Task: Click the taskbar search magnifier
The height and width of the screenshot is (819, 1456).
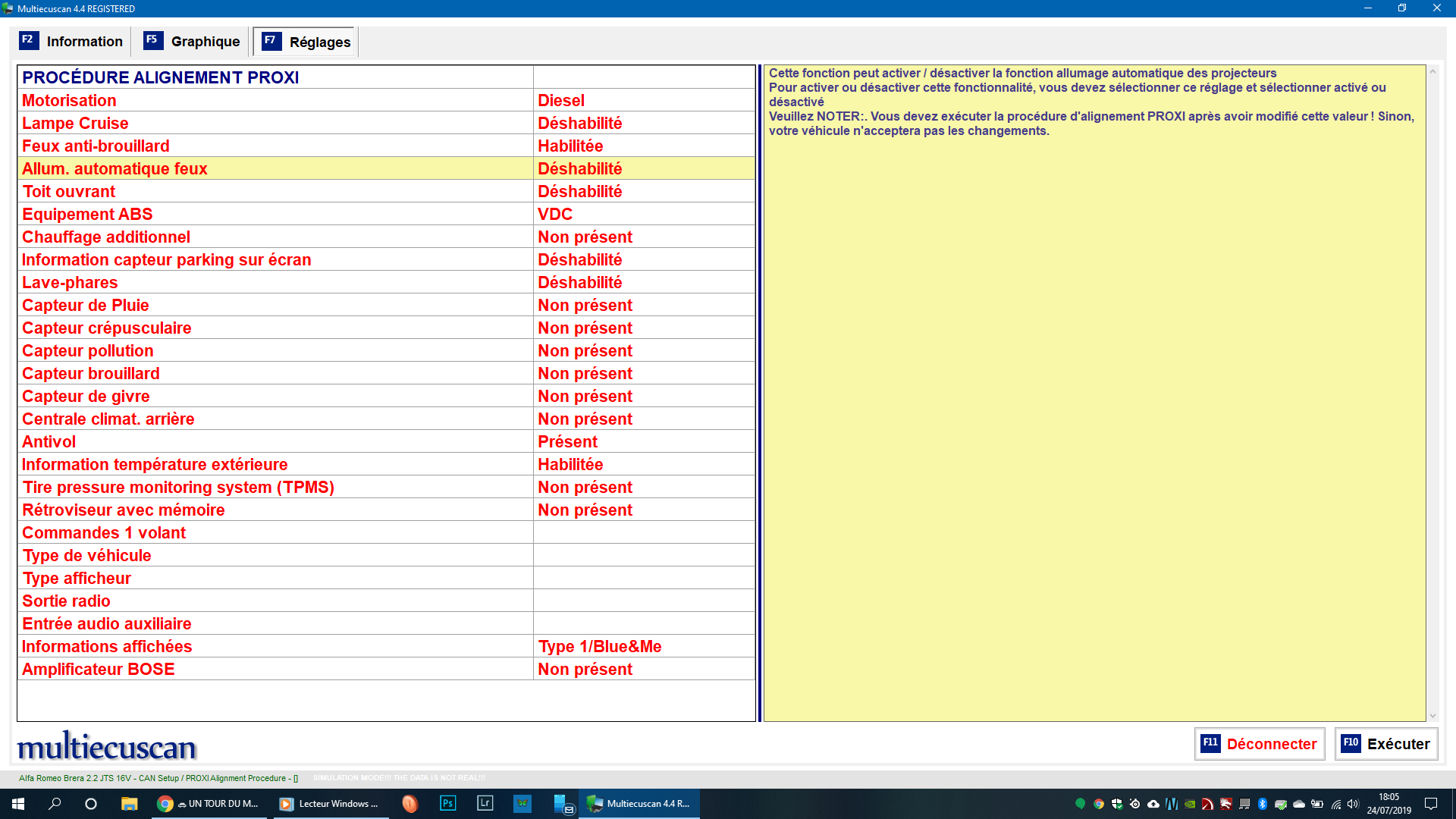Action: click(x=55, y=804)
